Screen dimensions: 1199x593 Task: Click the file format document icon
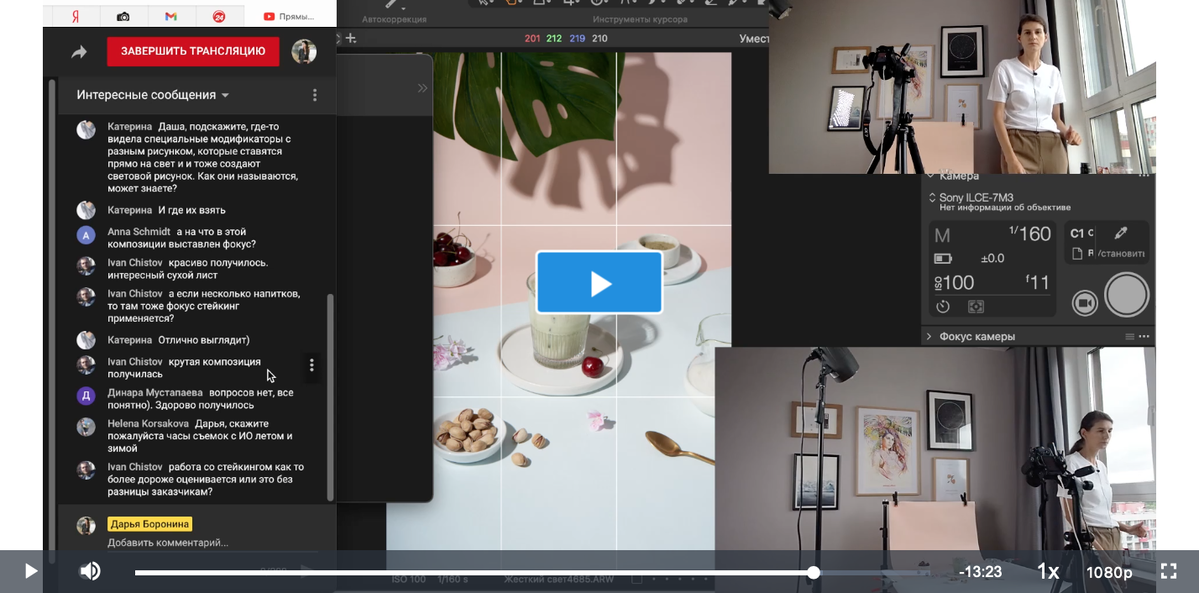(x=1077, y=253)
